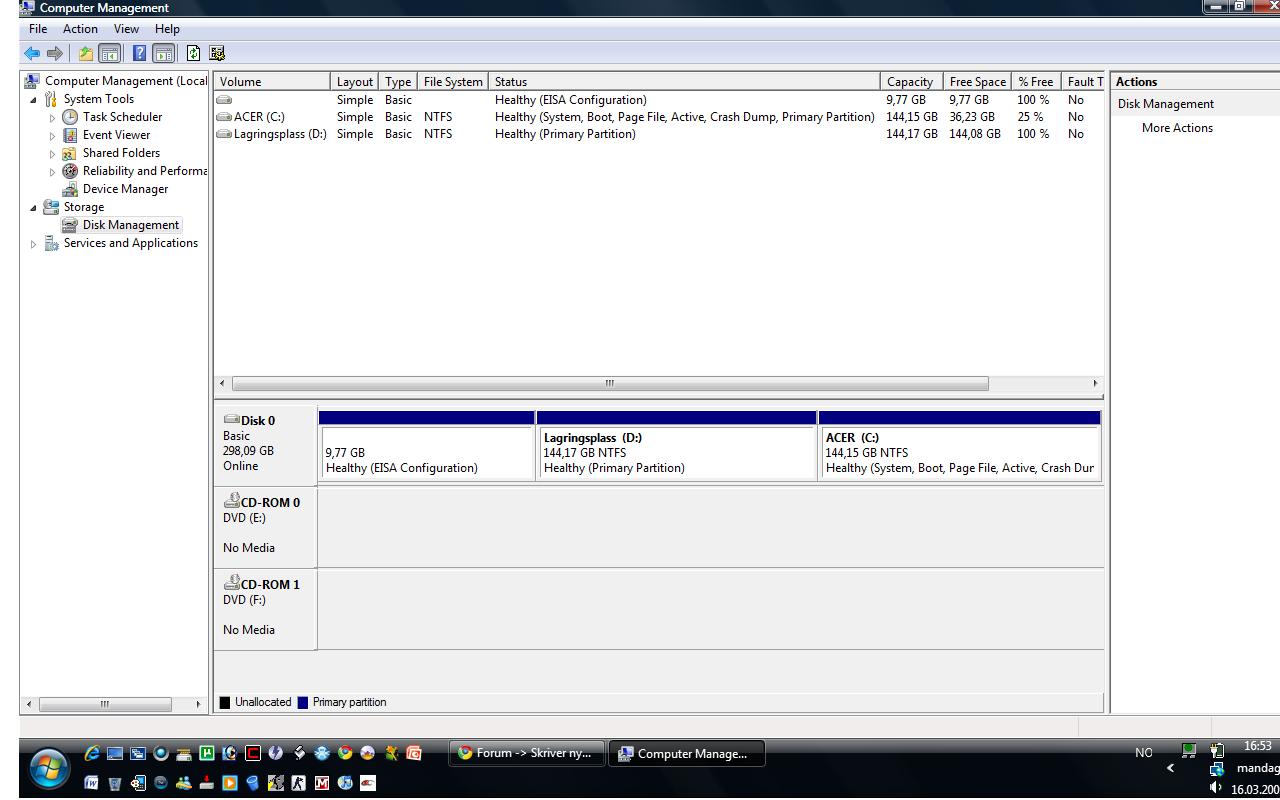Open Help from the blue question-mark icon
The height and width of the screenshot is (800, 1280).
[139, 54]
